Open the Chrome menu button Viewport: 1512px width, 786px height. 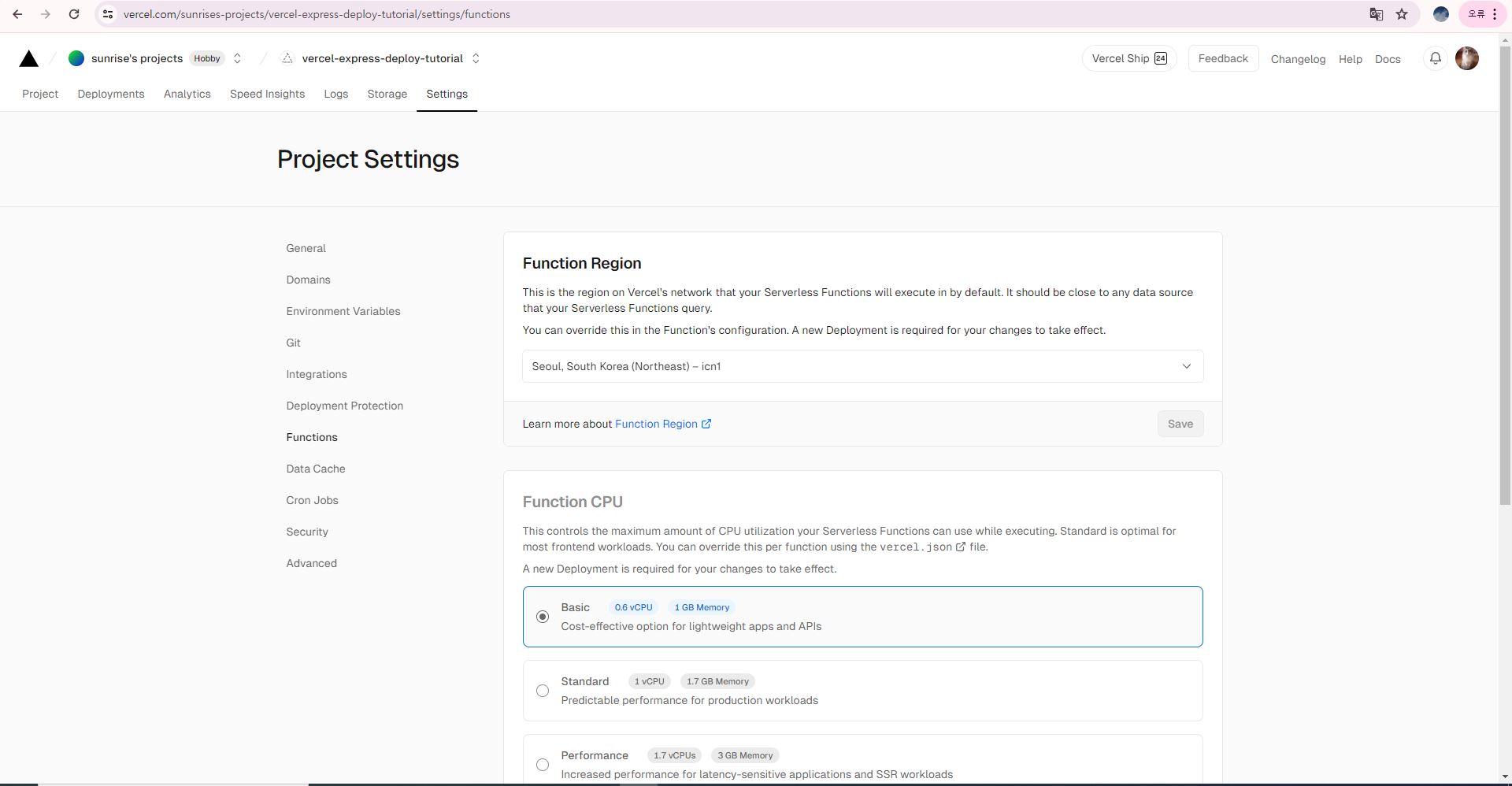[1495, 14]
